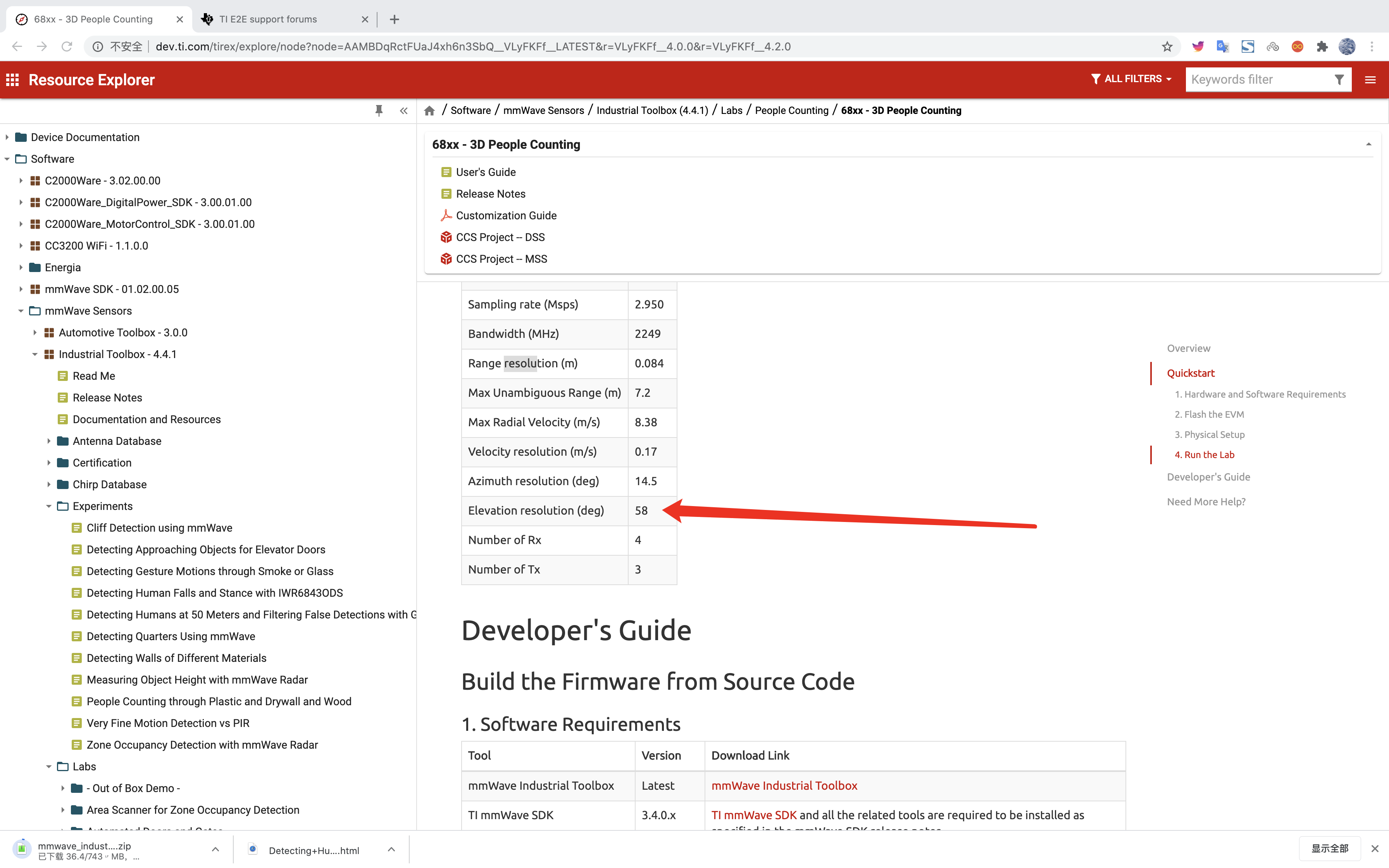Open CCS Project -- MSS package icon

[x=446, y=259]
